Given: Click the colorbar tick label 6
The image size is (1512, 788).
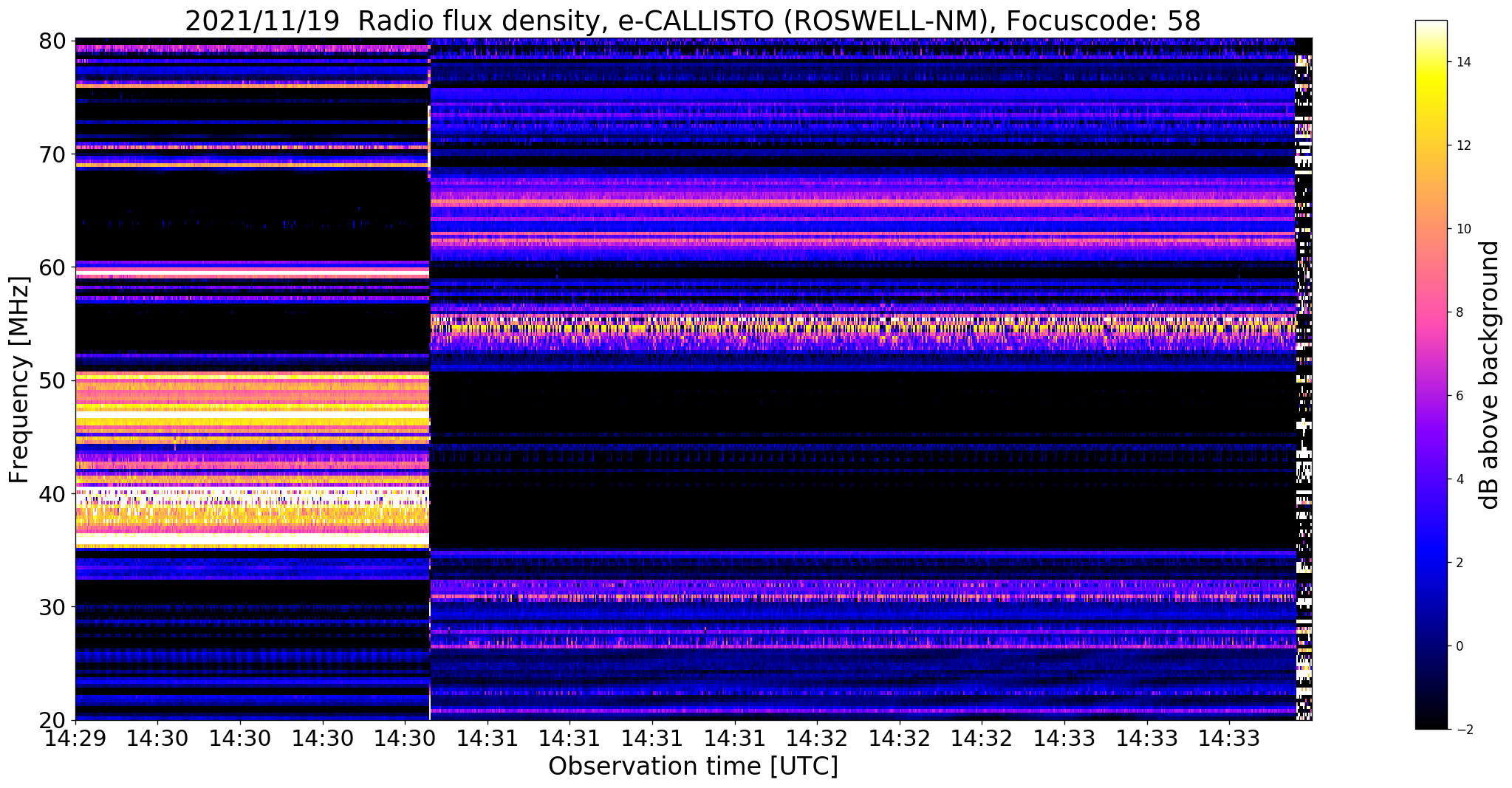Looking at the screenshot, I should click(x=1459, y=396).
